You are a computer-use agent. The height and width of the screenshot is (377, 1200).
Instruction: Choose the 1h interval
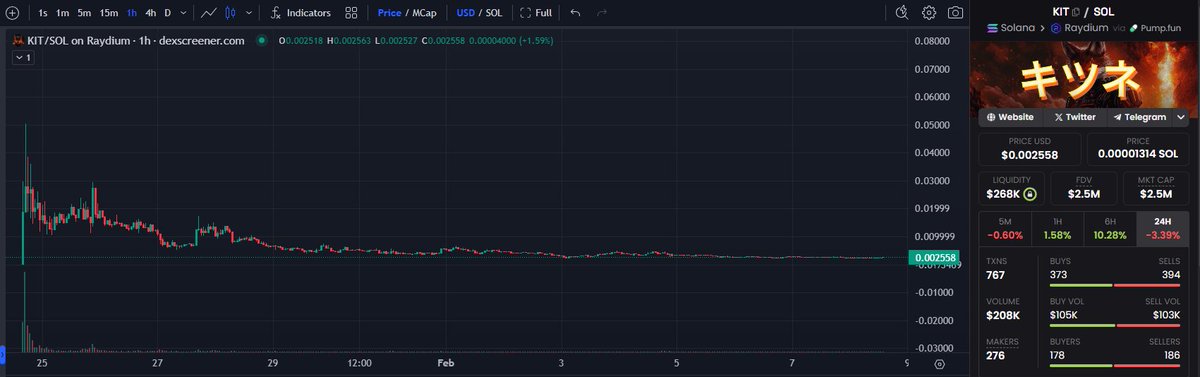pyautogui.click(x=132, y=13)
